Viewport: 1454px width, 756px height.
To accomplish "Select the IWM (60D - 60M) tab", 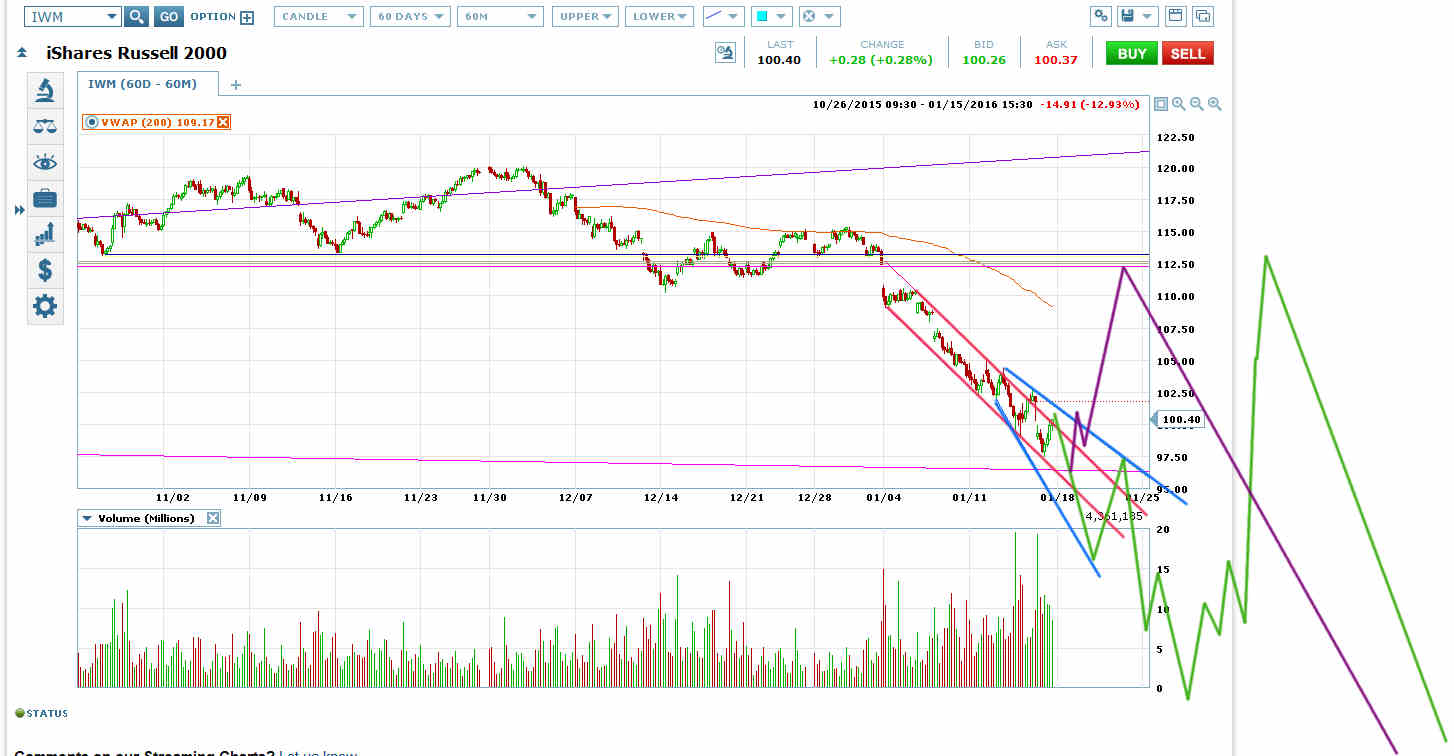I will click(142, 85).
